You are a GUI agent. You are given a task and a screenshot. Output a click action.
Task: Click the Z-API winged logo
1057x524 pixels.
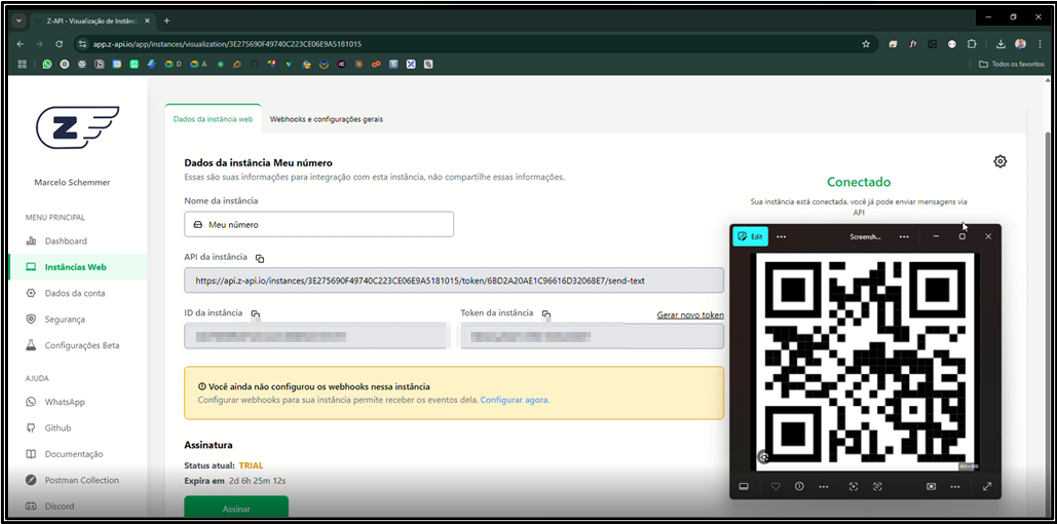(x=78, y=127)
